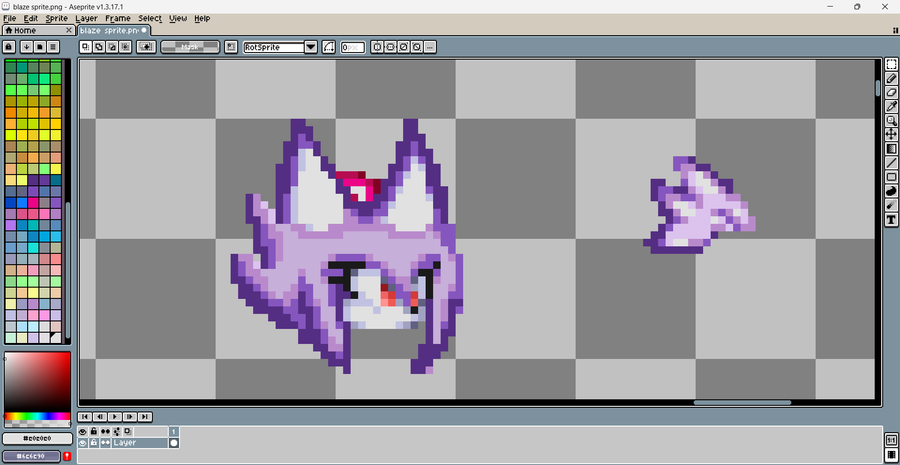This screenshot has height=465, width=900.
Task: Go to the first frame
Action: (x=85, y=416)
